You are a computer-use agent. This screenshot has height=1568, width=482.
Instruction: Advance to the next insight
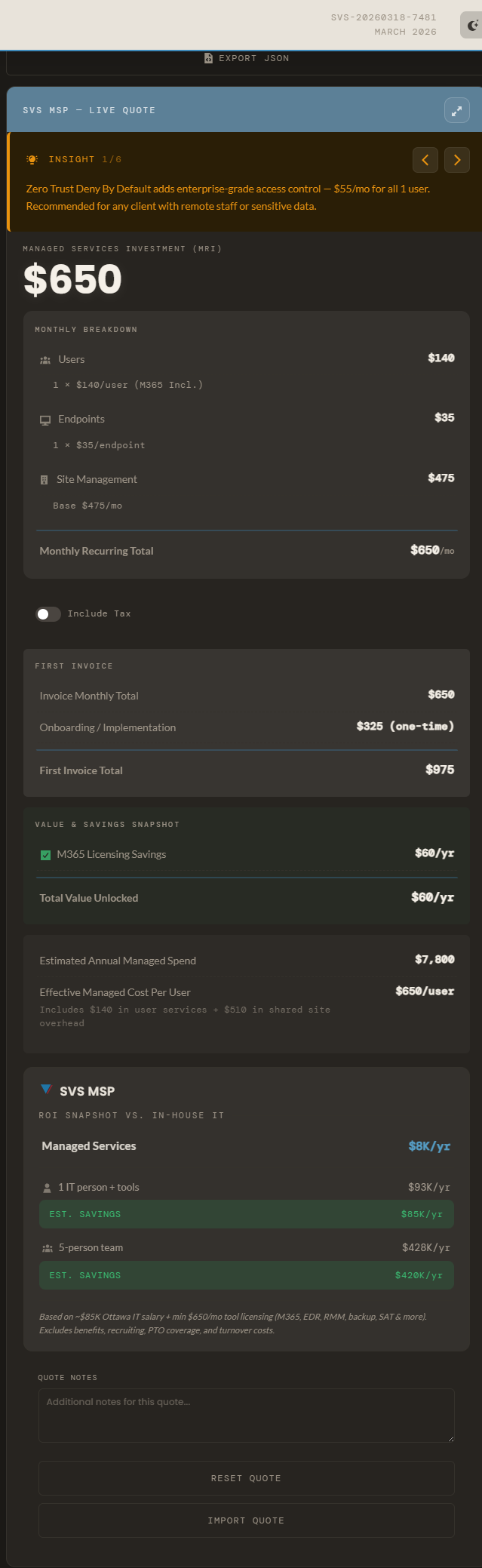pos(456,160)
